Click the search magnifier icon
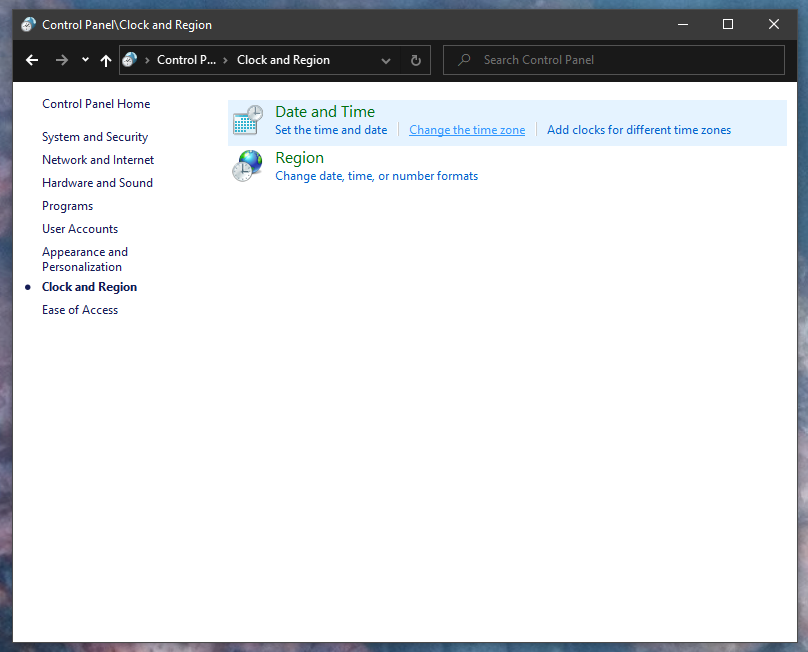The image size is (808, 652). [463, 60]
